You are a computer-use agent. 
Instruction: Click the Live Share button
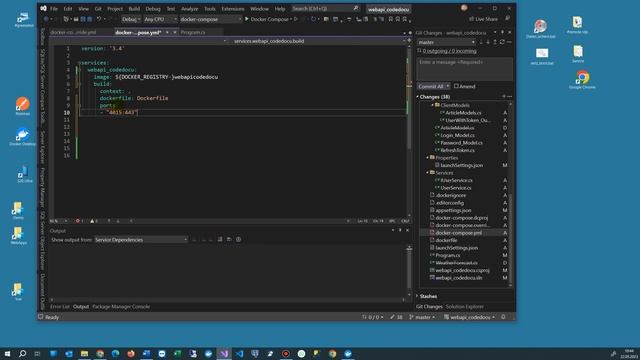pos(483,19)
